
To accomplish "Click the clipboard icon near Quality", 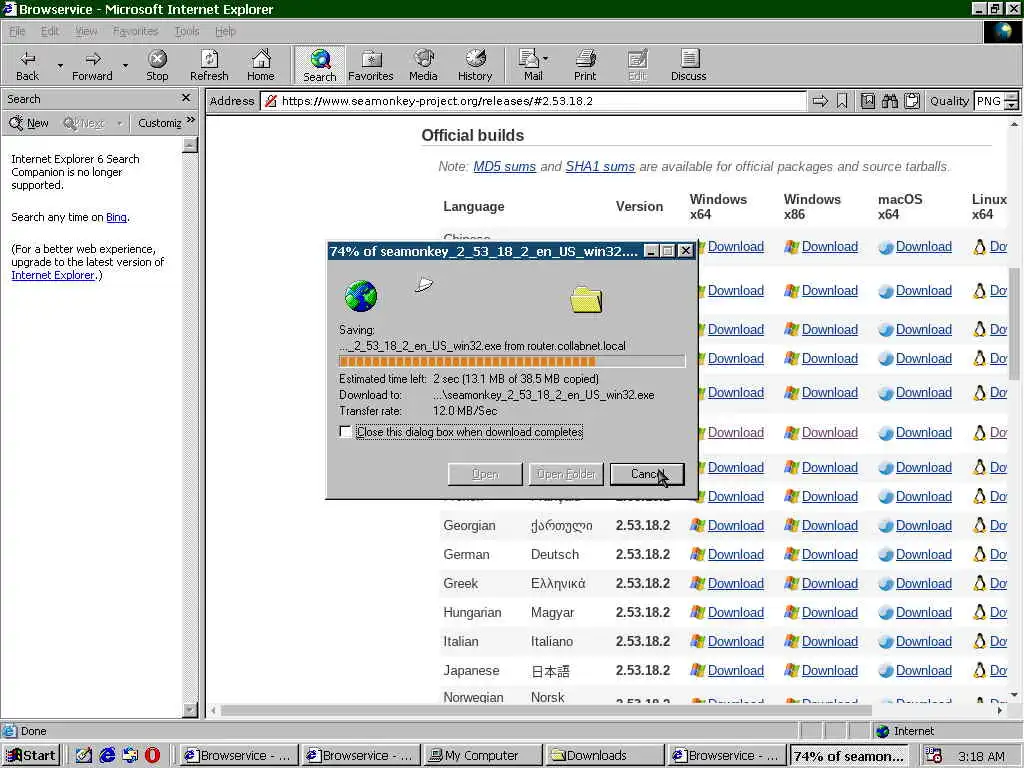I will point(912,101).
